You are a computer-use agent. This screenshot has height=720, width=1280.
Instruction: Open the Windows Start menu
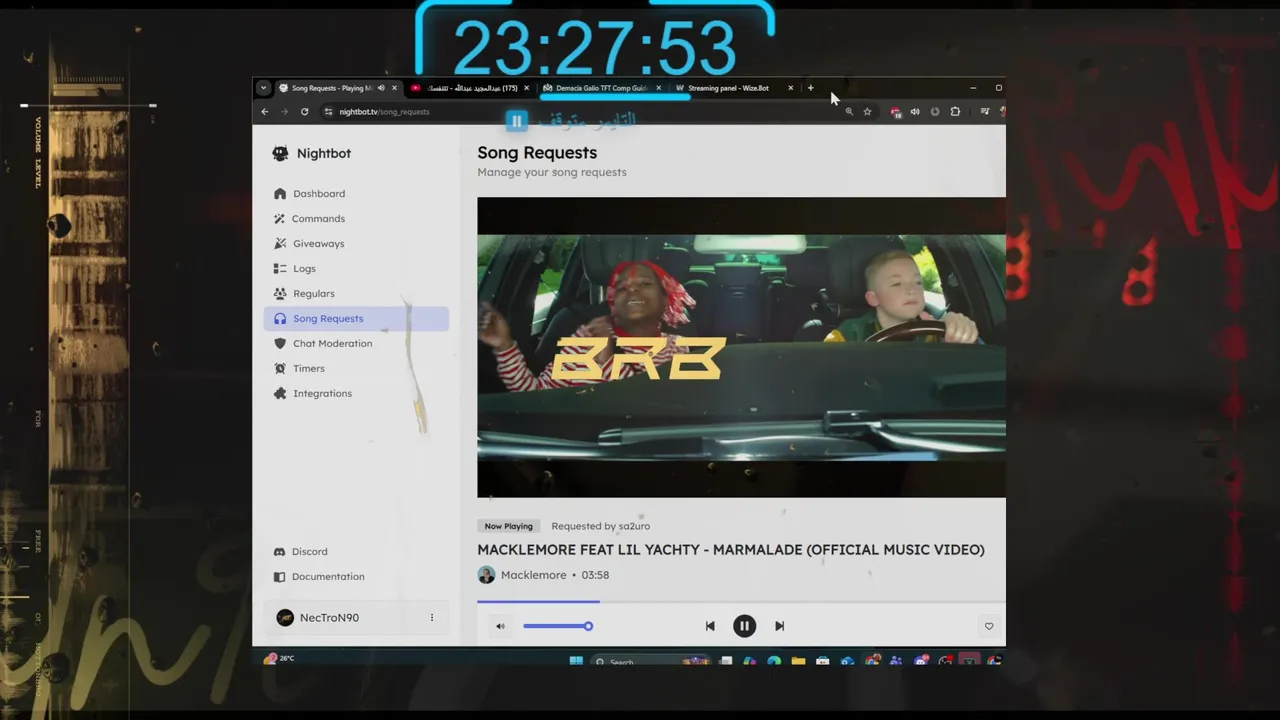click(576, 661)
